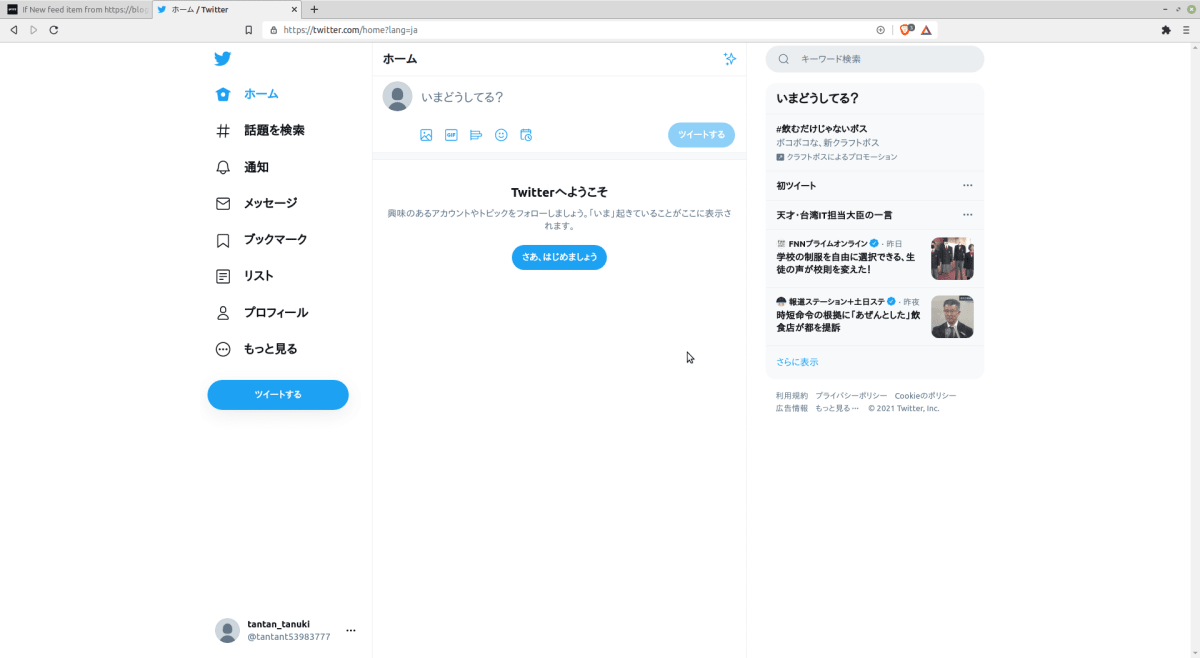Click the Brave Rewards triangle icon
Screen dimensions: 1200x658
click(927, 30)
